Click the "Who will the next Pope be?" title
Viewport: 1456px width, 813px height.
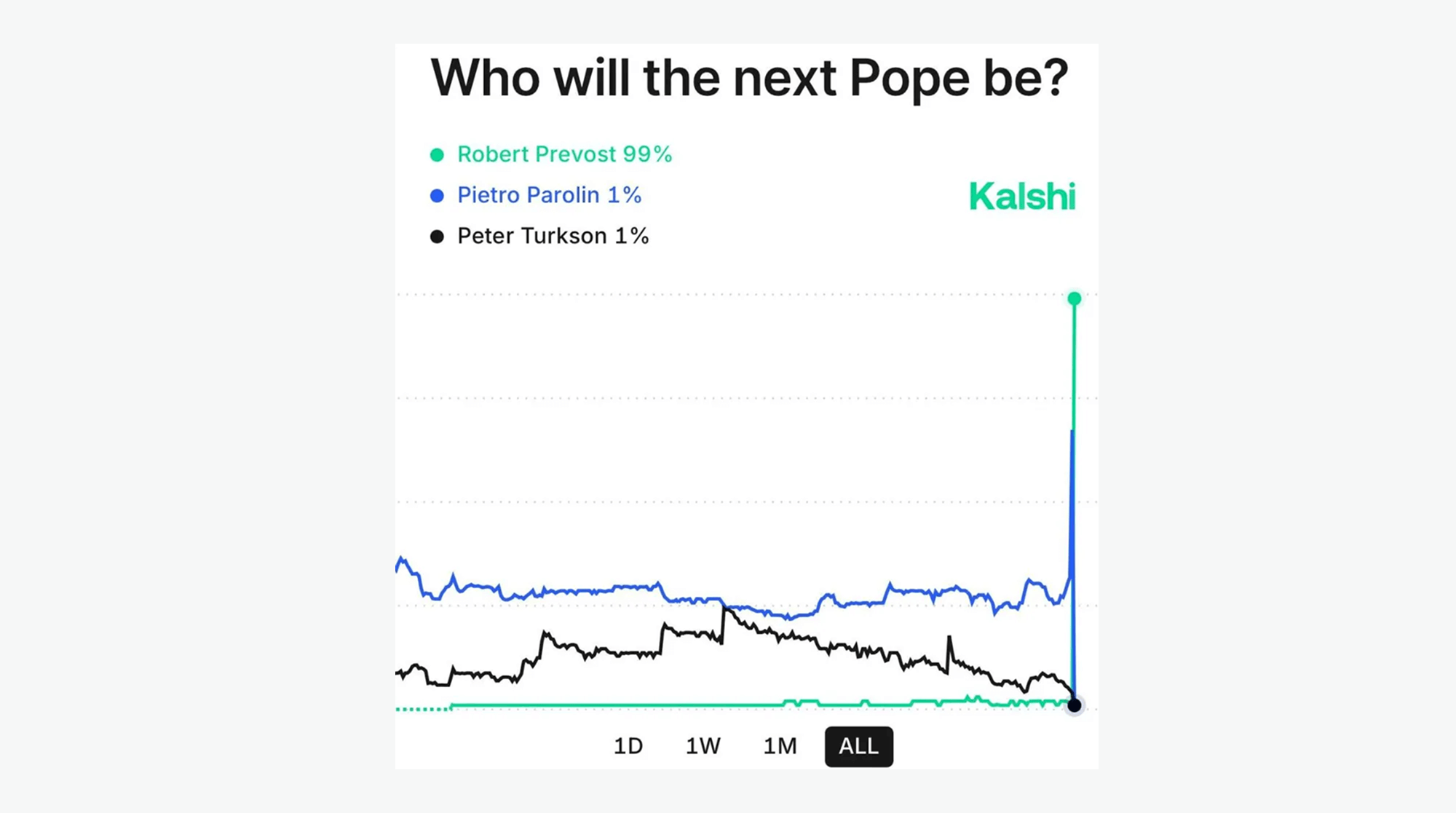point(749,78)
